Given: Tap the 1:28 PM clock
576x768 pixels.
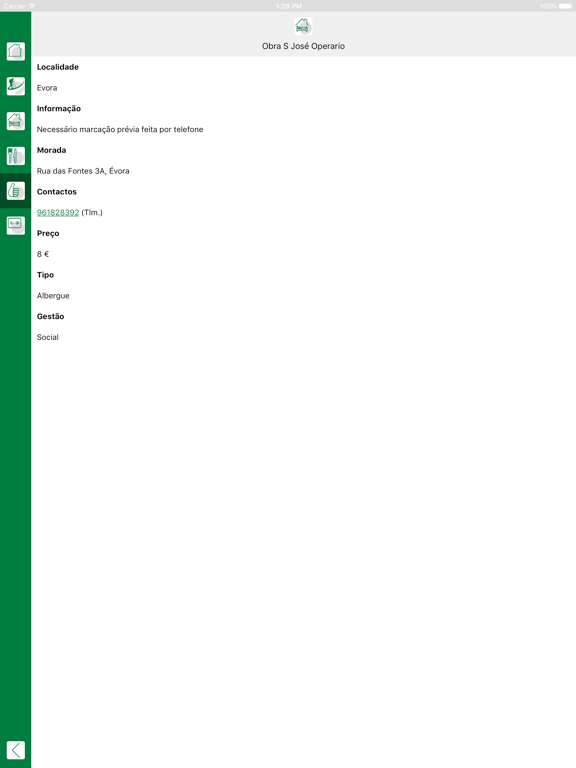Looking at the screenshot, I should coord(288,6).
